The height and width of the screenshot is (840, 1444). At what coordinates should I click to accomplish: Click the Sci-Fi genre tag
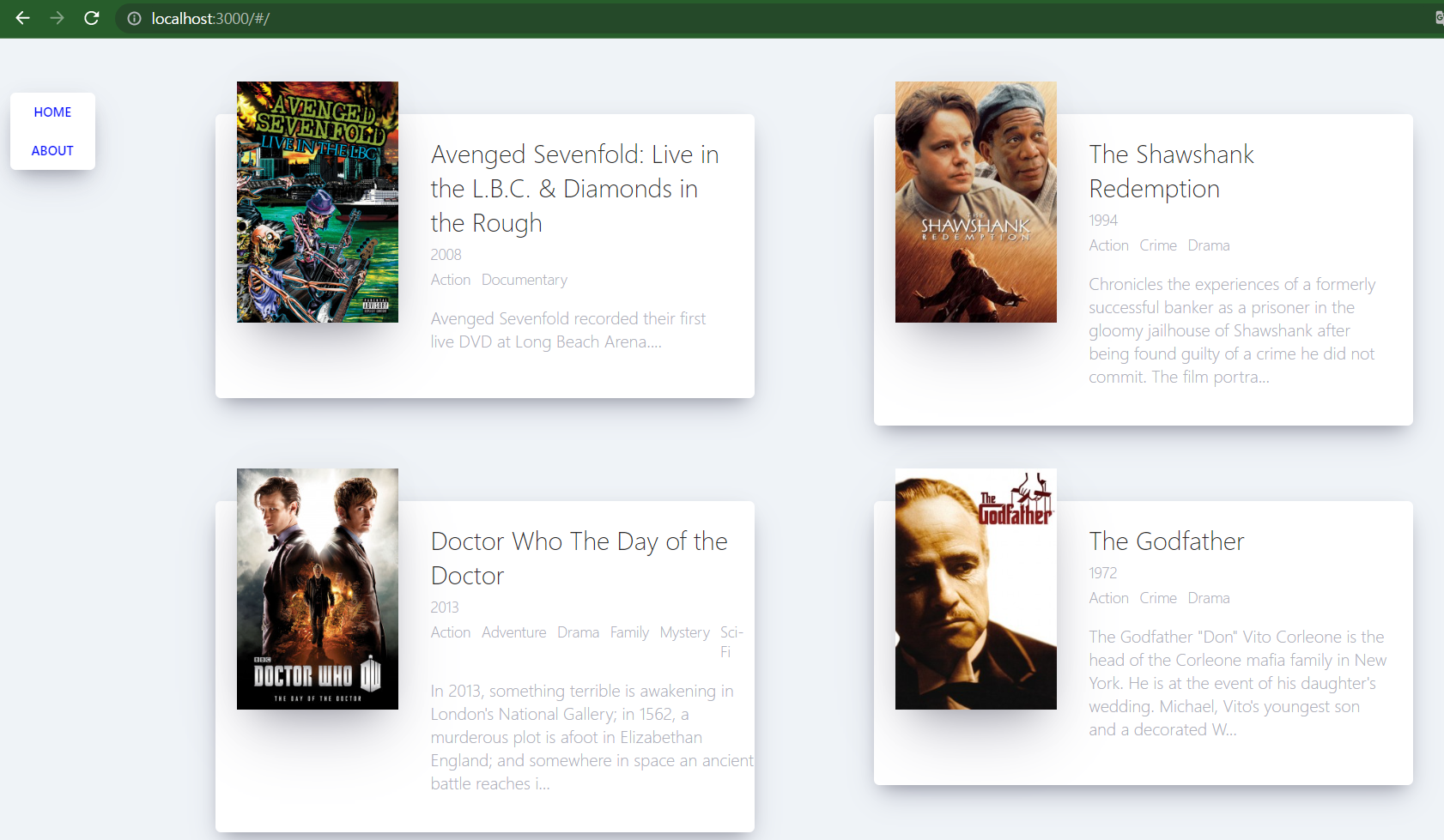[731, 642]
